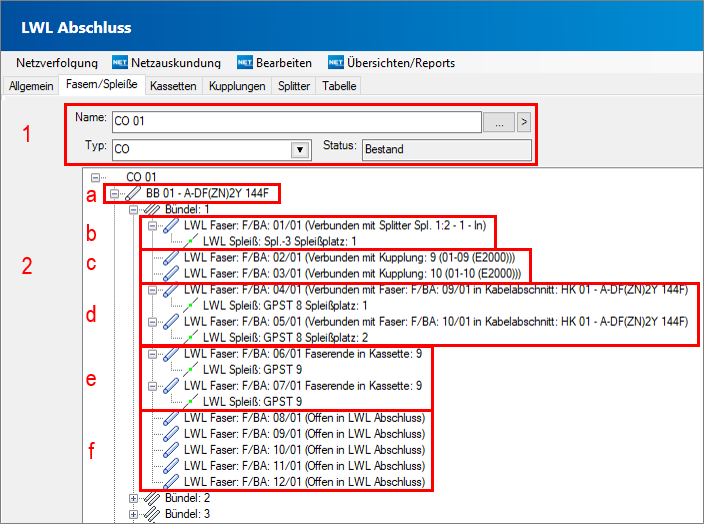
Task: Open the Netzverfolgung menu
Action: [x=56, y=63]
